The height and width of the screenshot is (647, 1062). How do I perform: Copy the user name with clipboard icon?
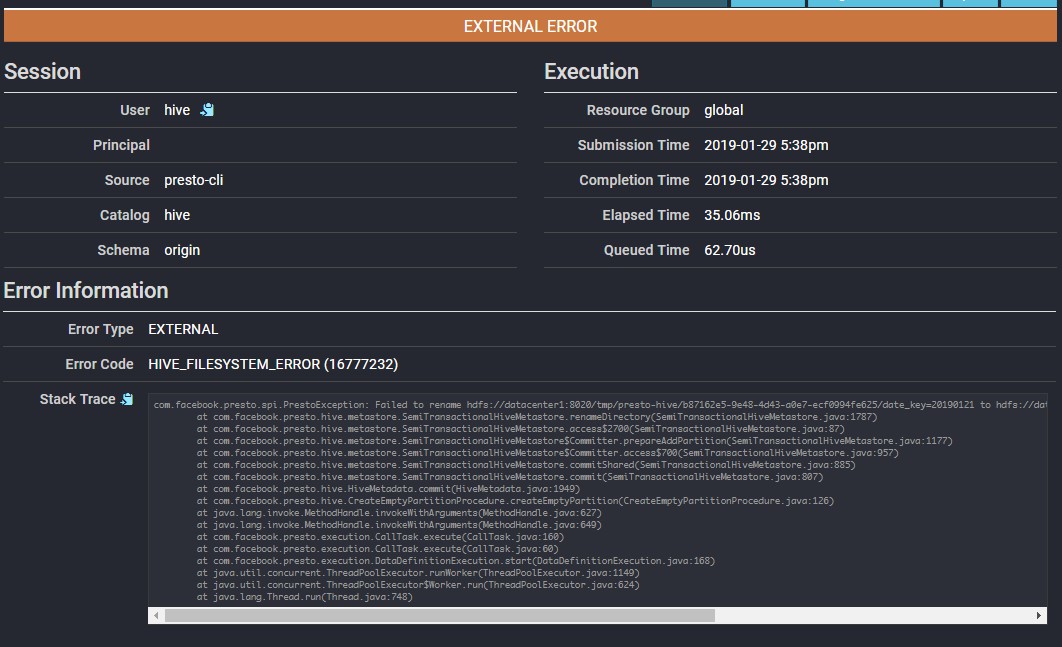click(x=207, y=110)
